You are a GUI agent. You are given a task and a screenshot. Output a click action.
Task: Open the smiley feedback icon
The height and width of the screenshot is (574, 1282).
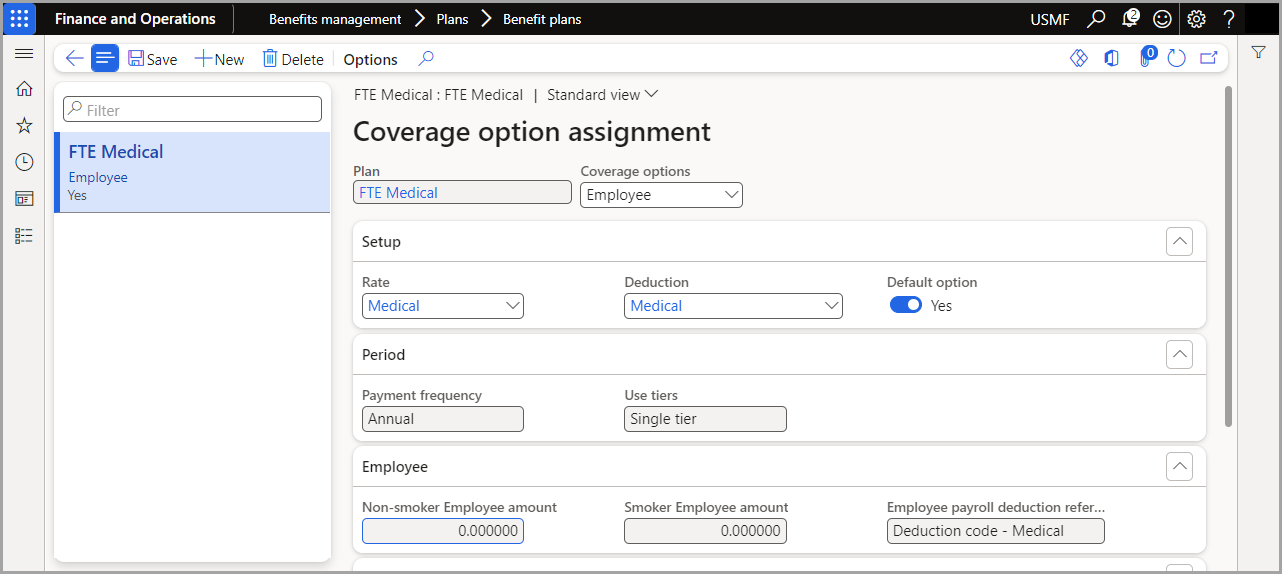point(1162,19)
